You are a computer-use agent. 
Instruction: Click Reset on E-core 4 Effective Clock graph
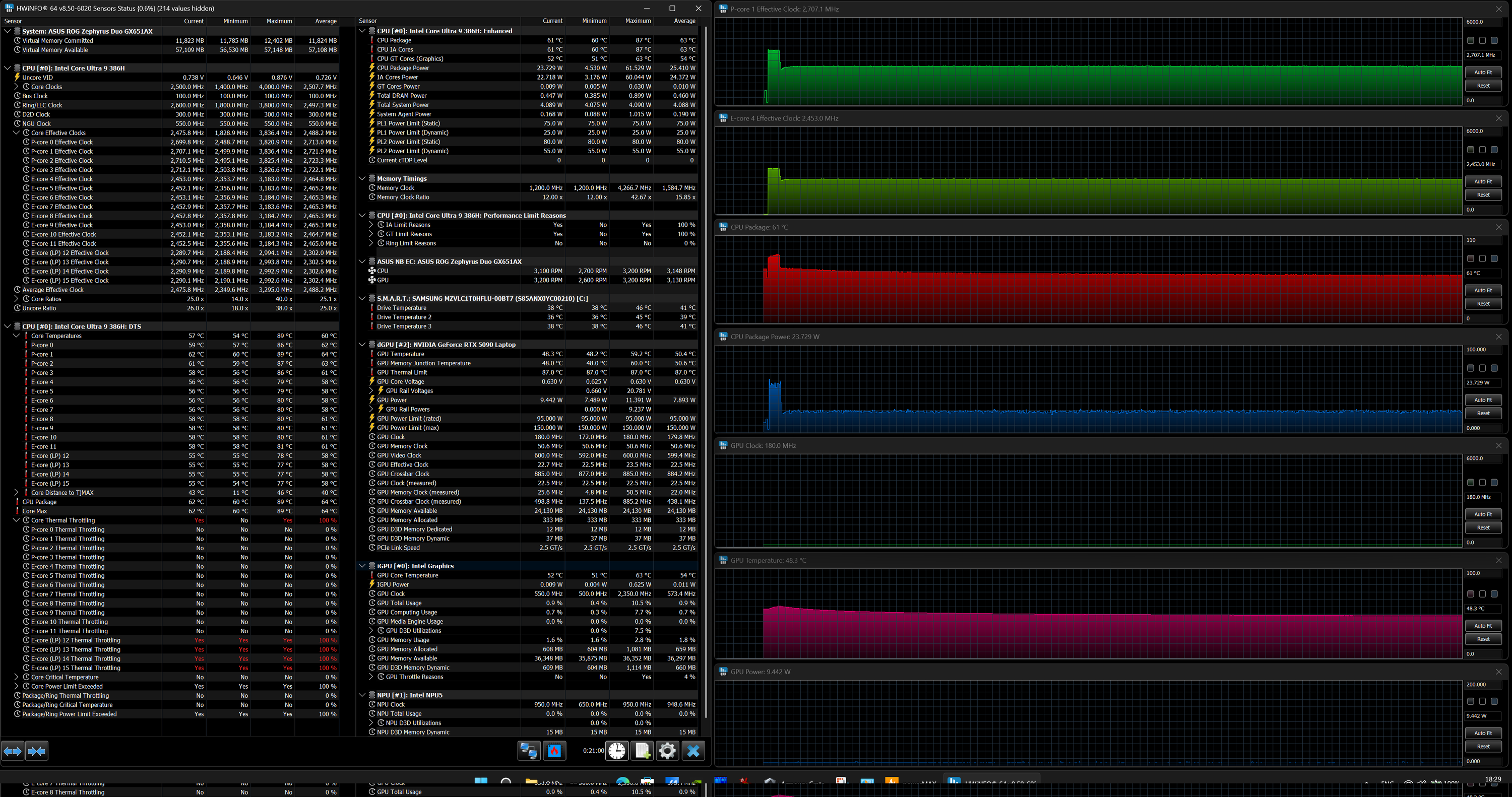1483,195
